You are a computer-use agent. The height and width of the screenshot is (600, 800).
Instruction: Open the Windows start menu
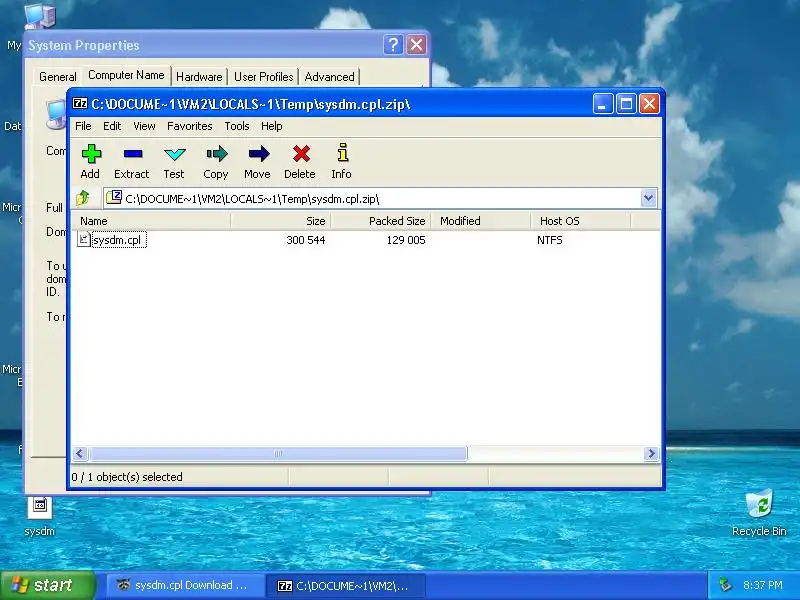48,585
